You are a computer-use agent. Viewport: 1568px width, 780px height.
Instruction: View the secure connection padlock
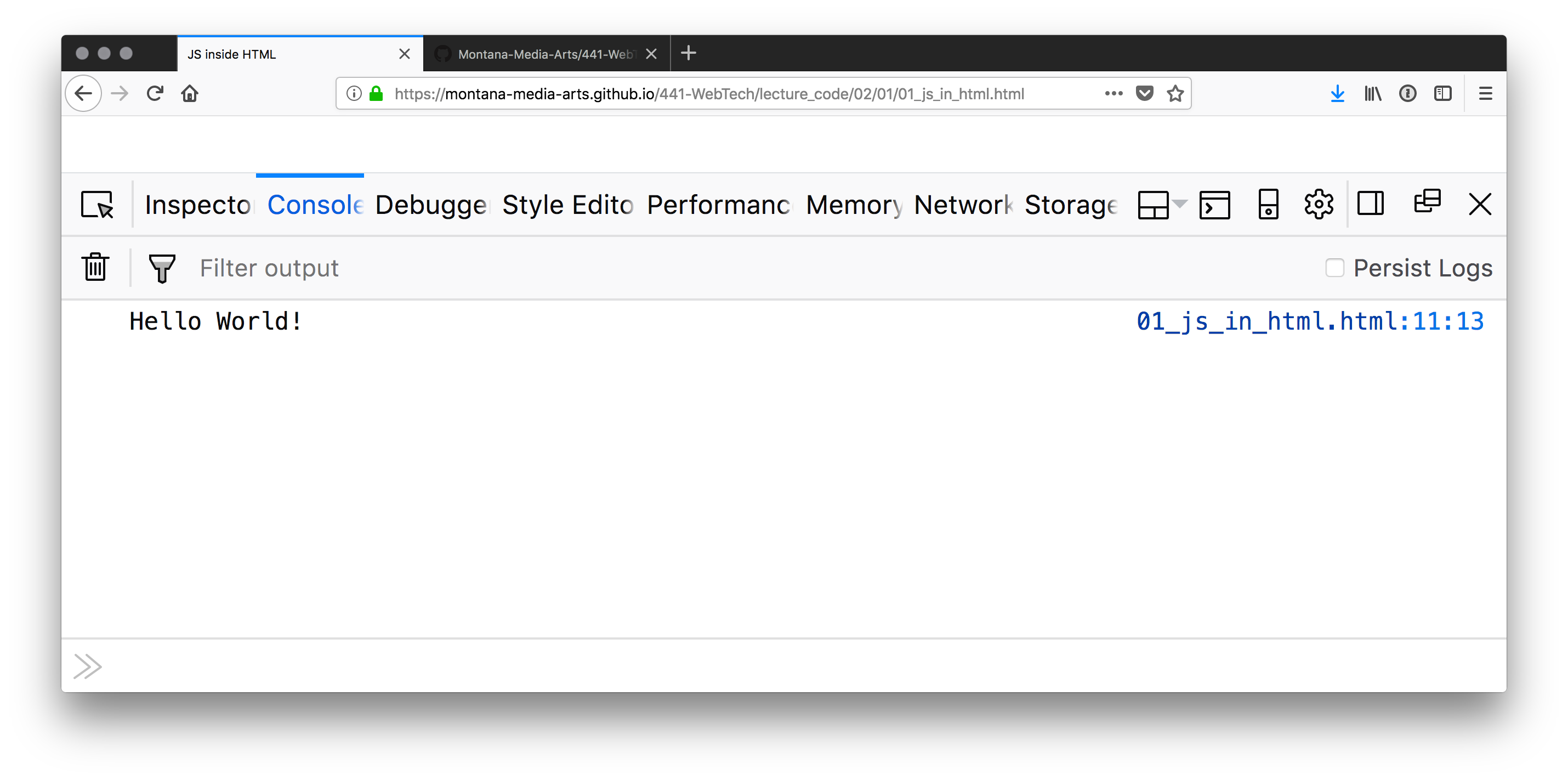click(376, 93)
